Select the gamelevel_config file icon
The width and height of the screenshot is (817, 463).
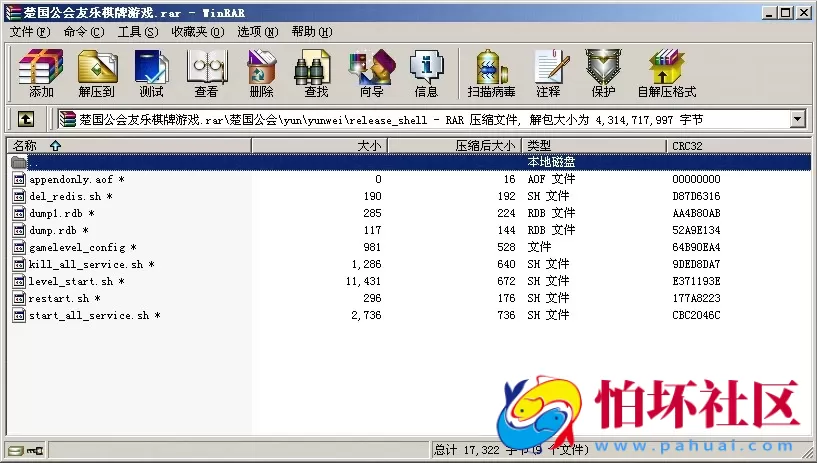(19, 247)
